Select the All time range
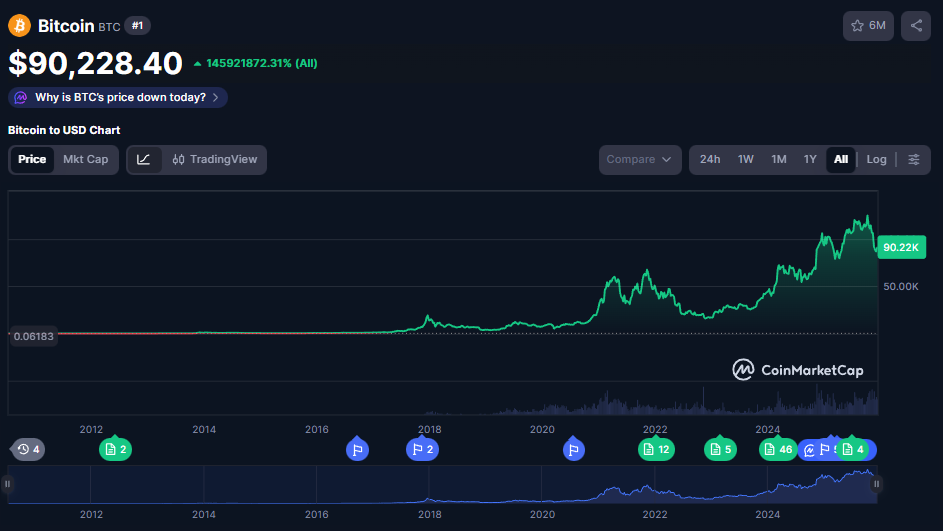943x531 pixels. pos(841,159)
